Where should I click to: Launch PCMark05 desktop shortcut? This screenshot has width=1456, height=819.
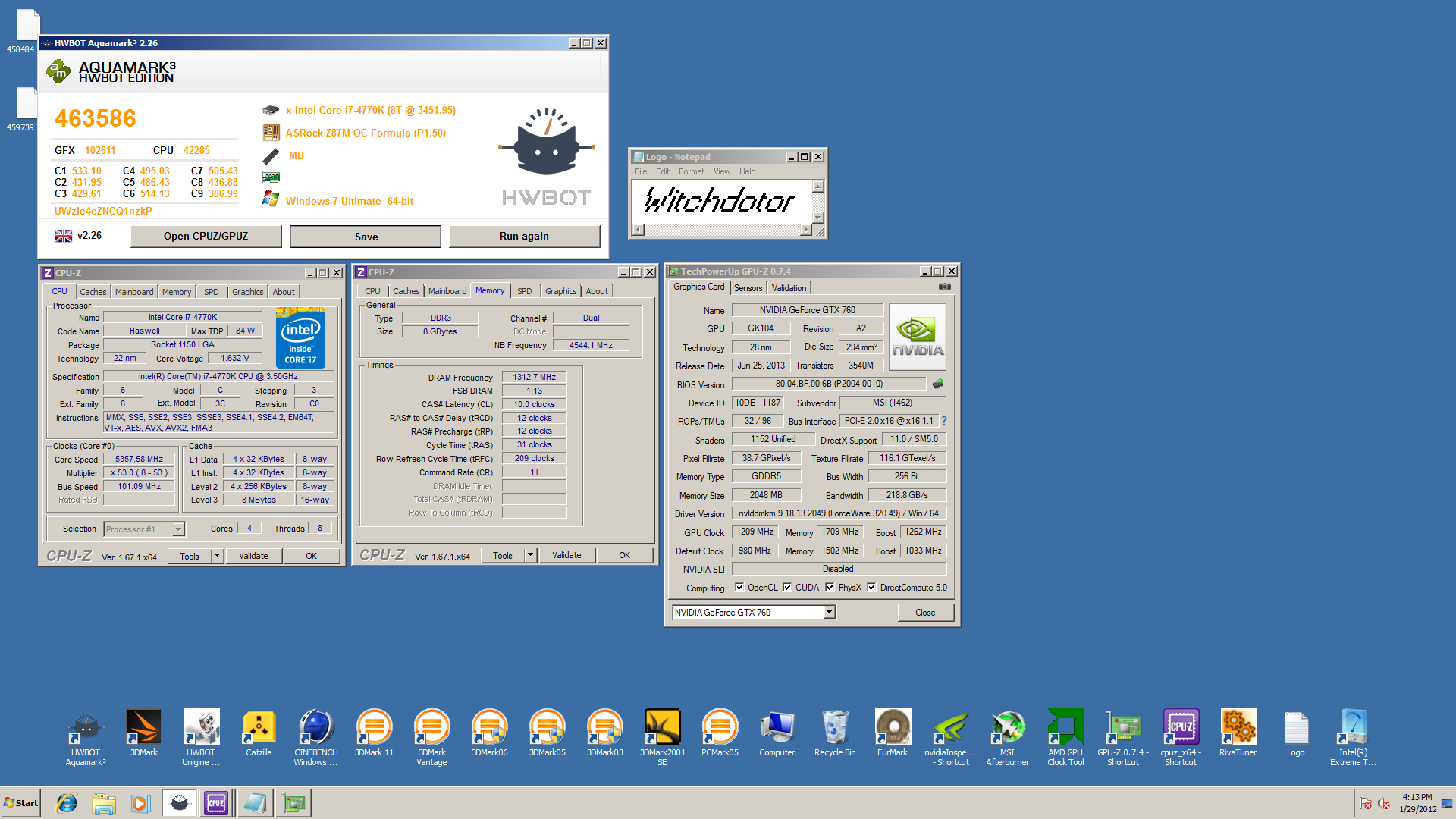click(720, 733)
